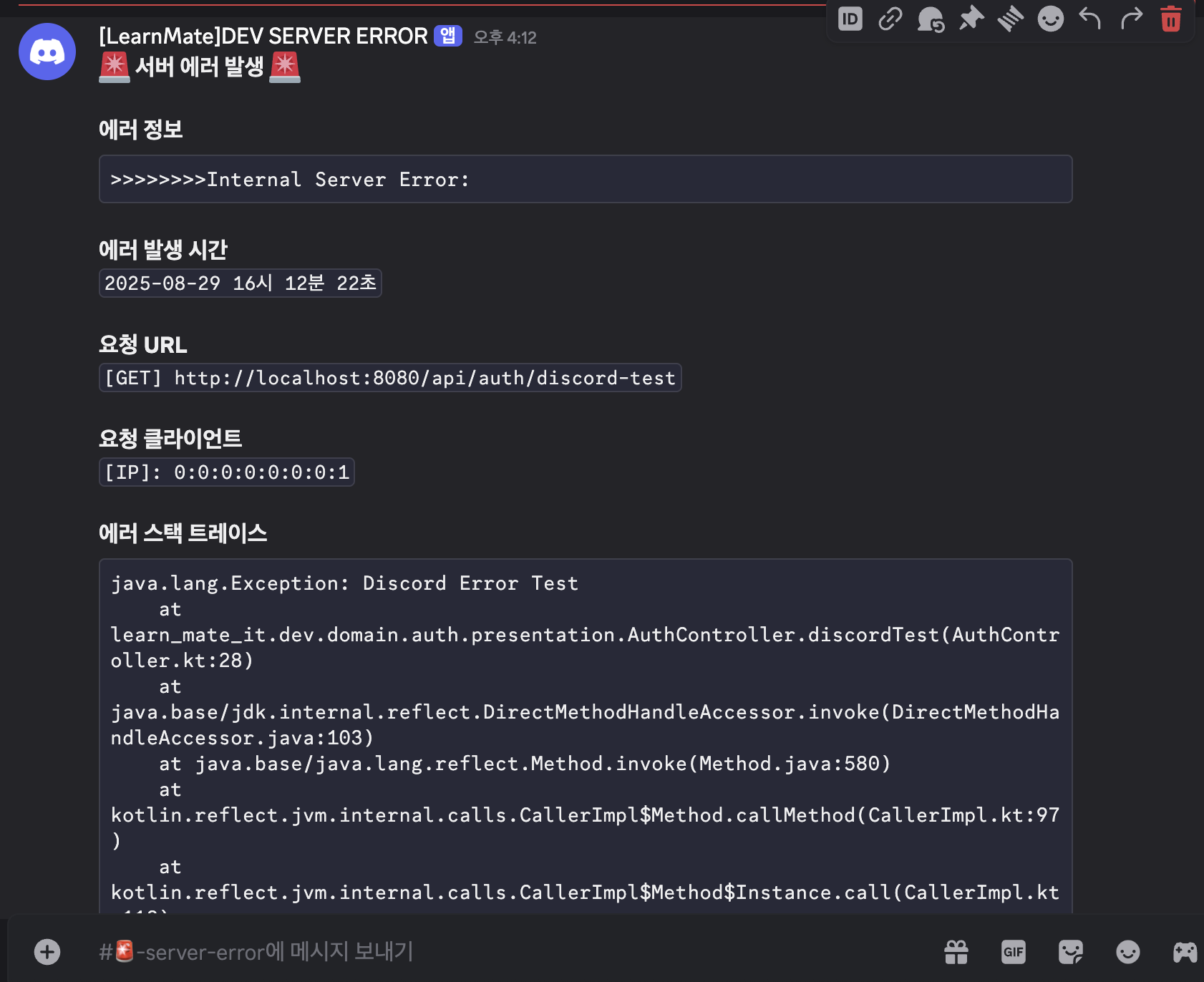Click the Internal Server Error code block
The image size is (1204, 982).
pos(586,179)
